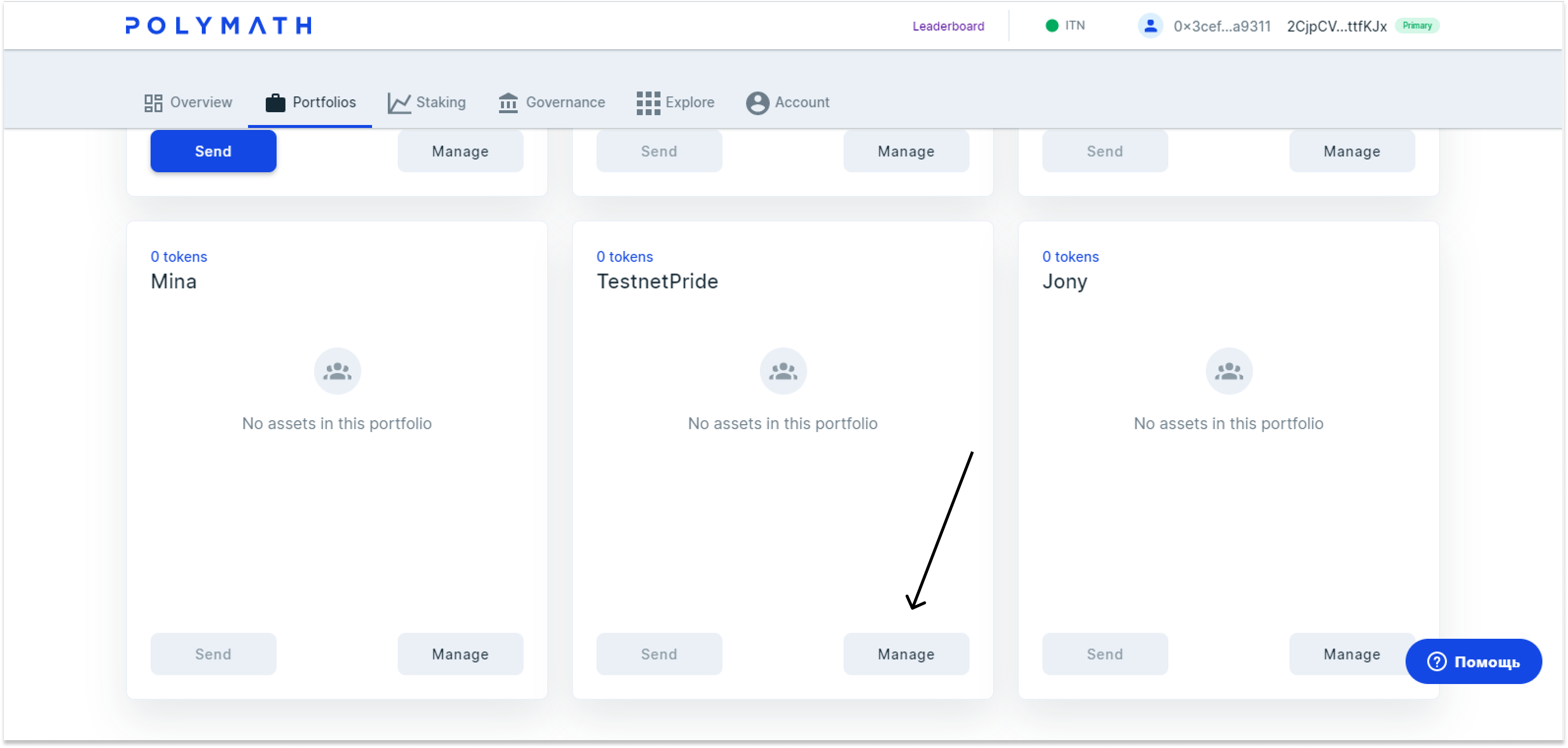Click the green ITN network status dot
Viewport: 1568px width, 748px height.
click(x=1051, y=26)
